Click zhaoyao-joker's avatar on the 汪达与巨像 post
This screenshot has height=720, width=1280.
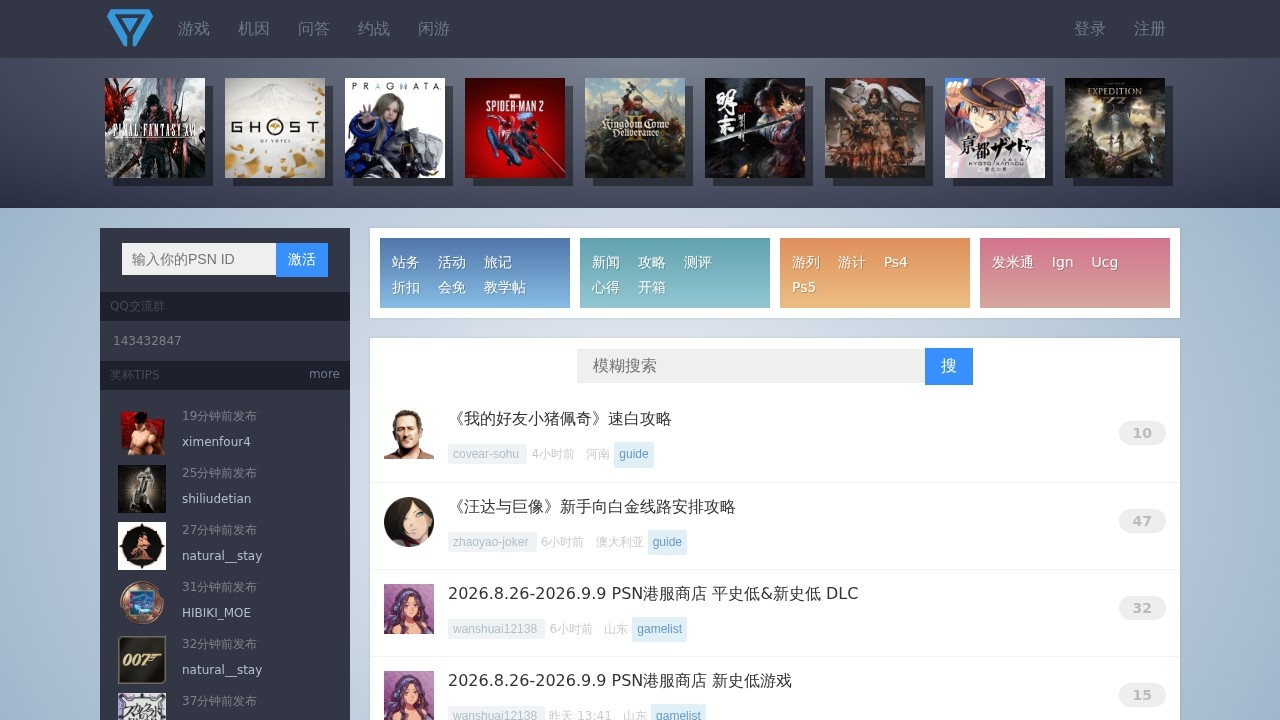409,522
